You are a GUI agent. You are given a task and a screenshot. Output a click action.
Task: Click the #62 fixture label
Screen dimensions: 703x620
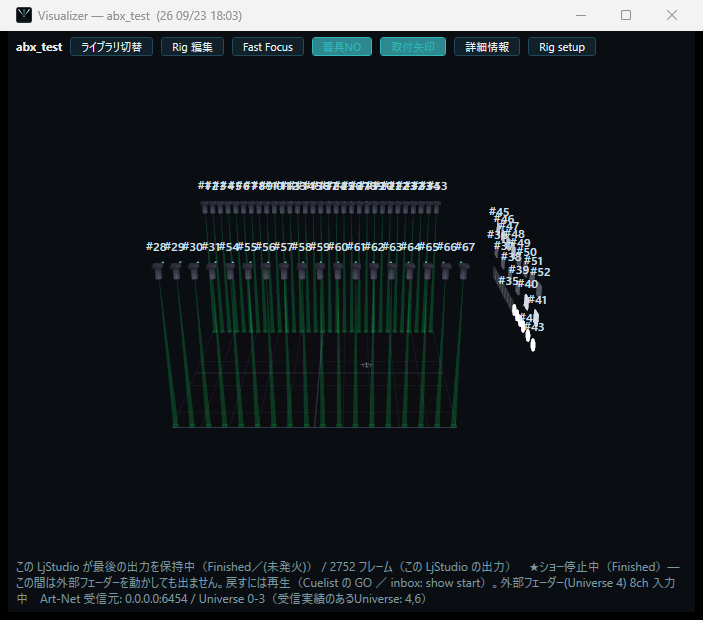[x=374, y=247]
